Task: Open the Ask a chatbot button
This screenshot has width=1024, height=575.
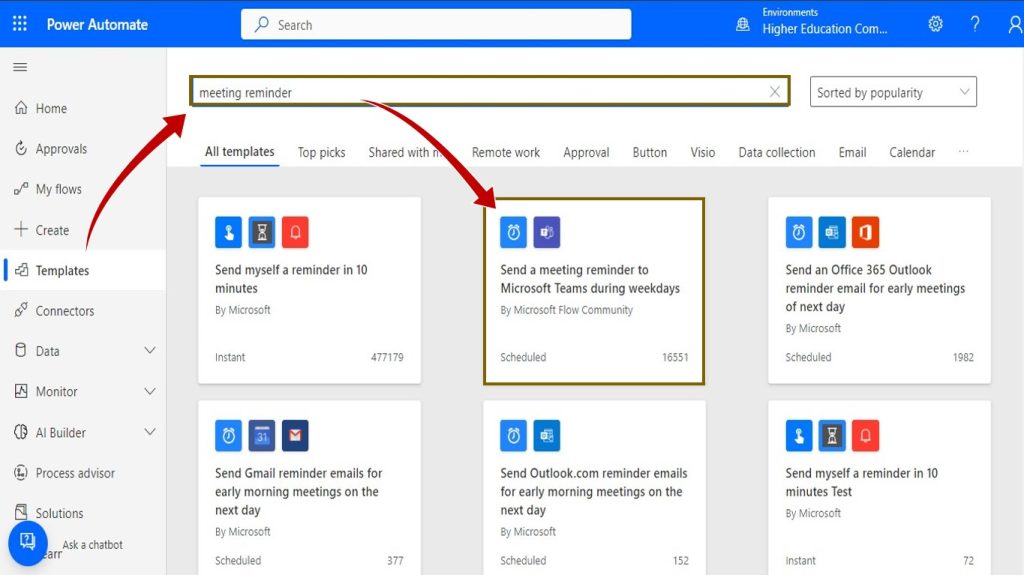Action: [27, 543]
